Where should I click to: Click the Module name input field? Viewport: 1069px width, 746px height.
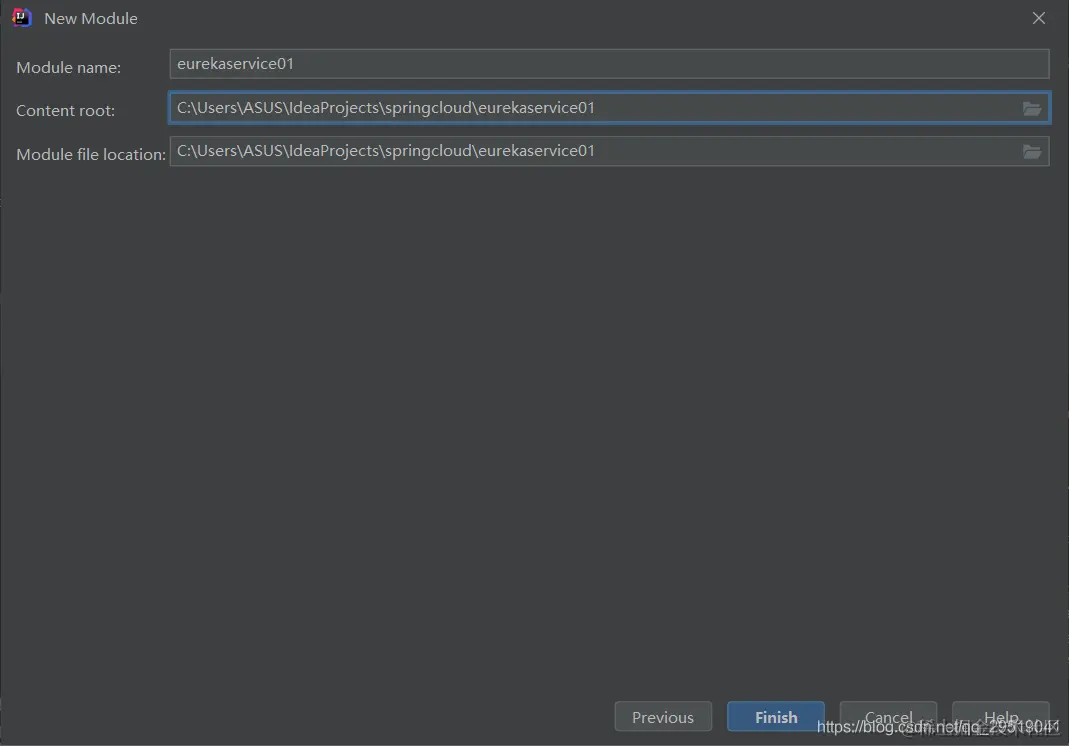(x=609, y=63)
